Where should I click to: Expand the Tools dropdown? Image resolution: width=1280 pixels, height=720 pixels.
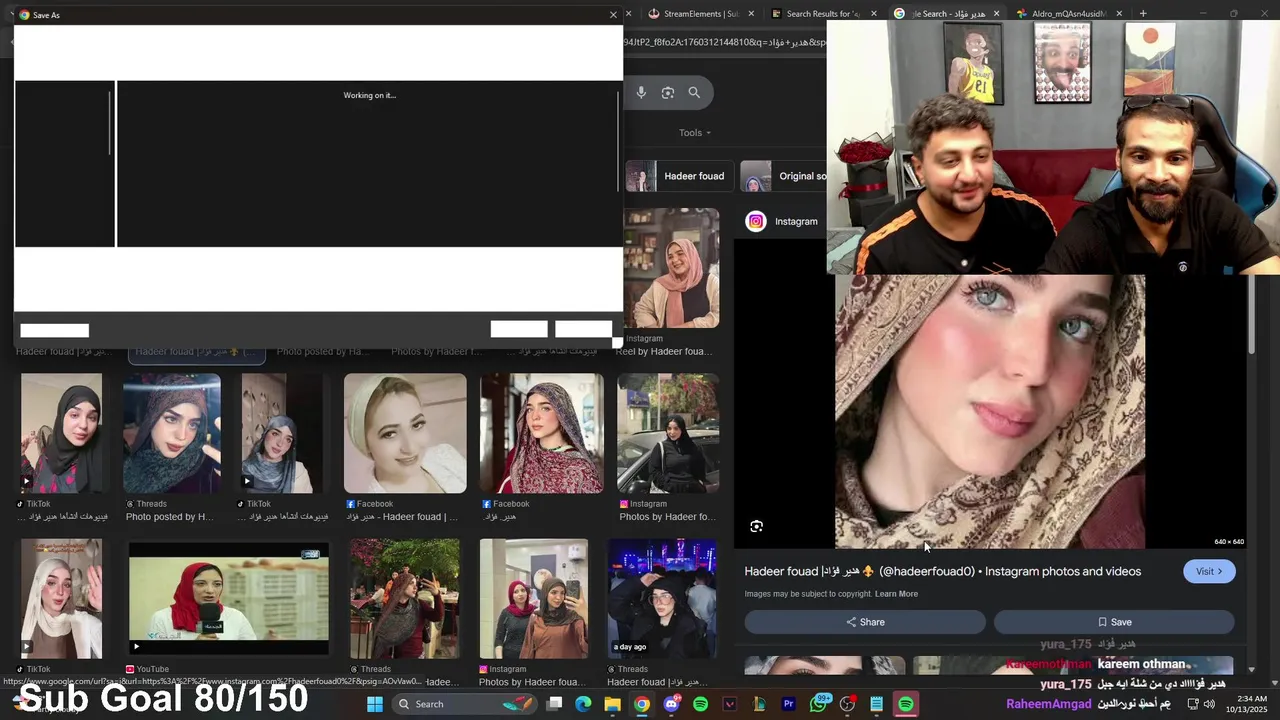pyautogui.click(x=695, y=133)
